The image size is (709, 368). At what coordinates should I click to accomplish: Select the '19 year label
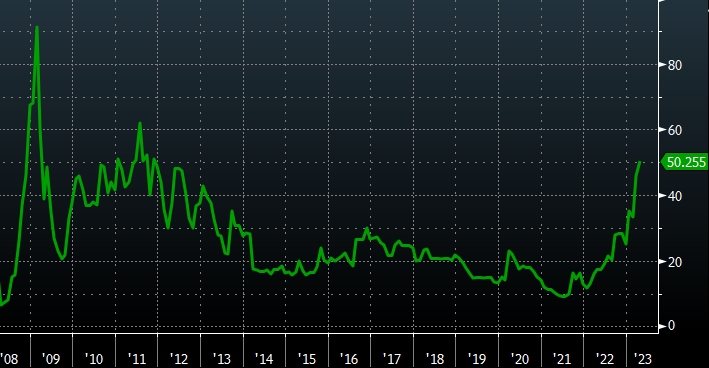click(477, 359)
